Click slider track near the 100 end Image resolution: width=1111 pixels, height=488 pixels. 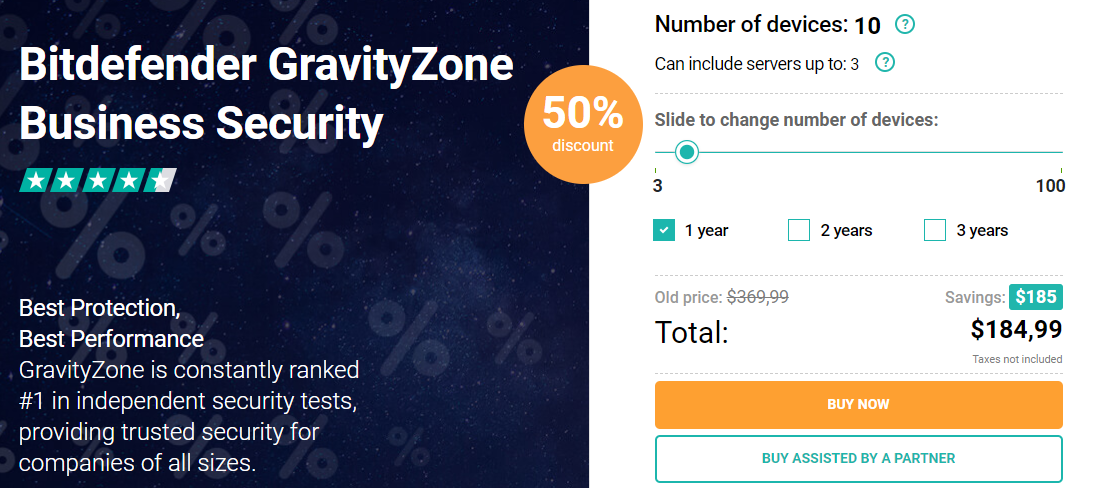(1049, 152)
